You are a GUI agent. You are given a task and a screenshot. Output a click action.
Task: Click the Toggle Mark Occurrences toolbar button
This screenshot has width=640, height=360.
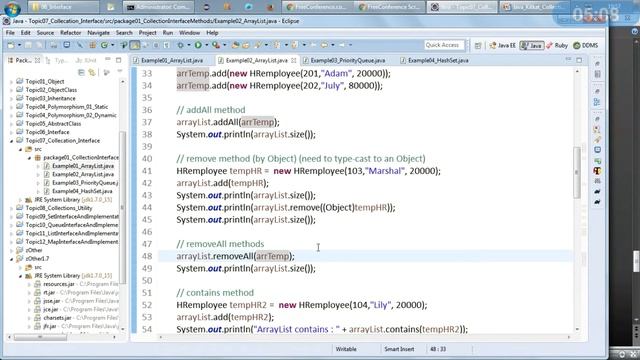[x=135, y=45]
